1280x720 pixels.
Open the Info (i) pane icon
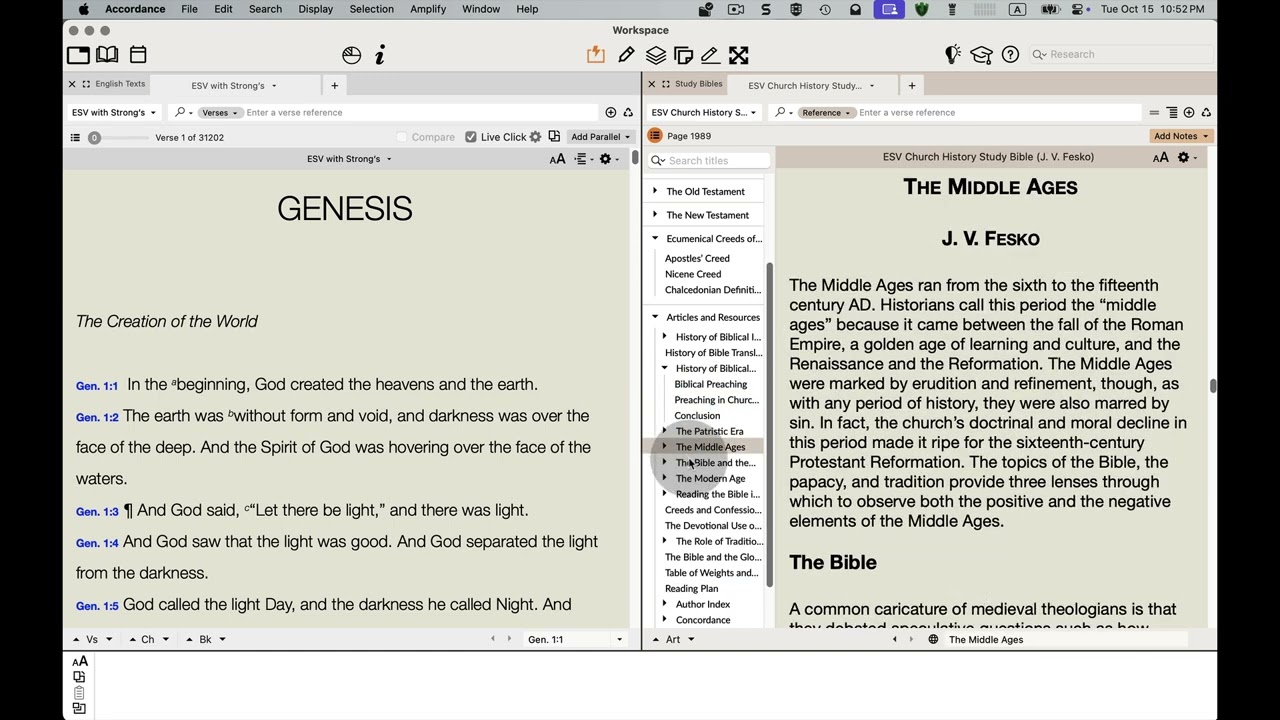(x=380, y=55)
